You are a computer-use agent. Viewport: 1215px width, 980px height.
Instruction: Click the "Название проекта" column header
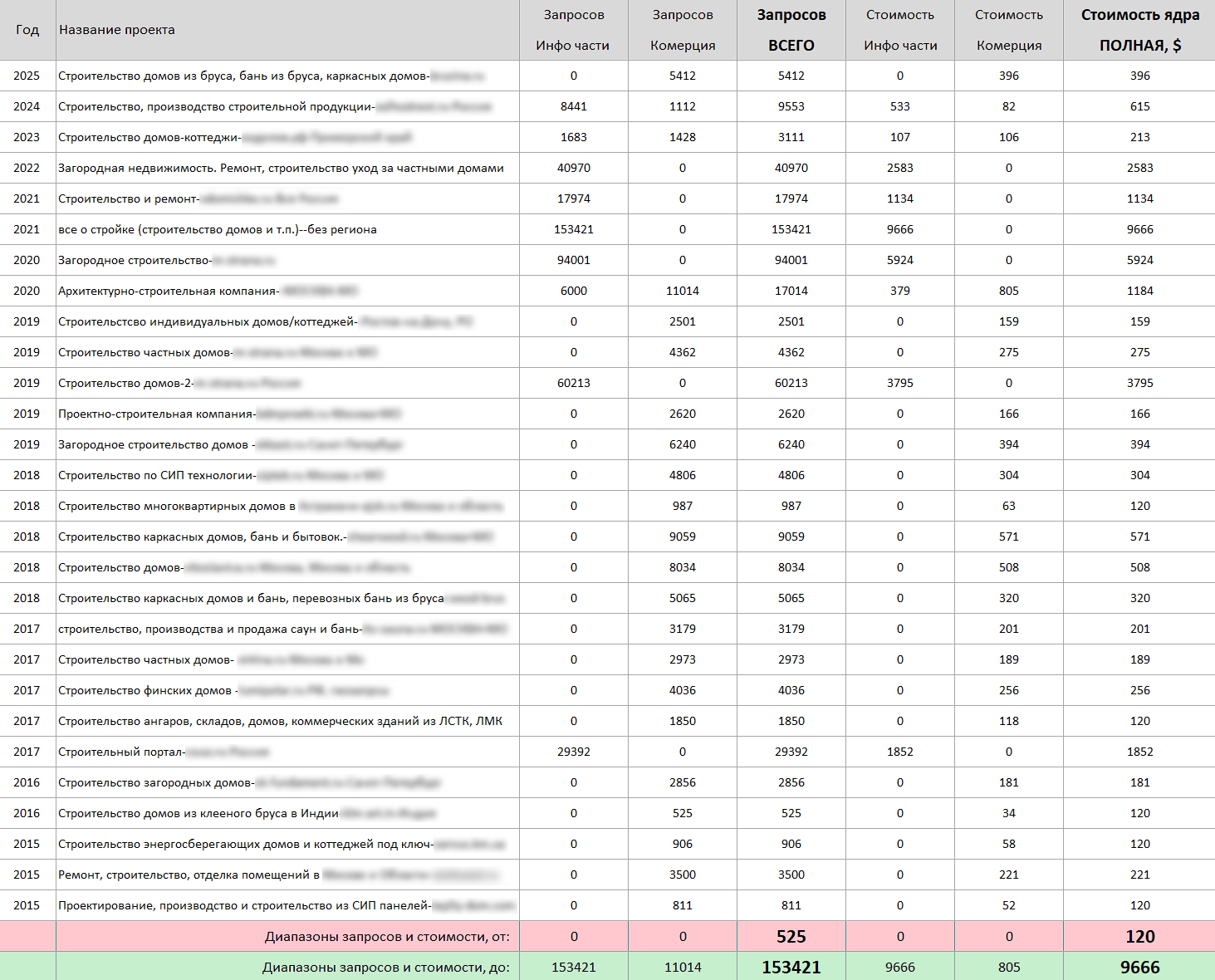point(117,30)
